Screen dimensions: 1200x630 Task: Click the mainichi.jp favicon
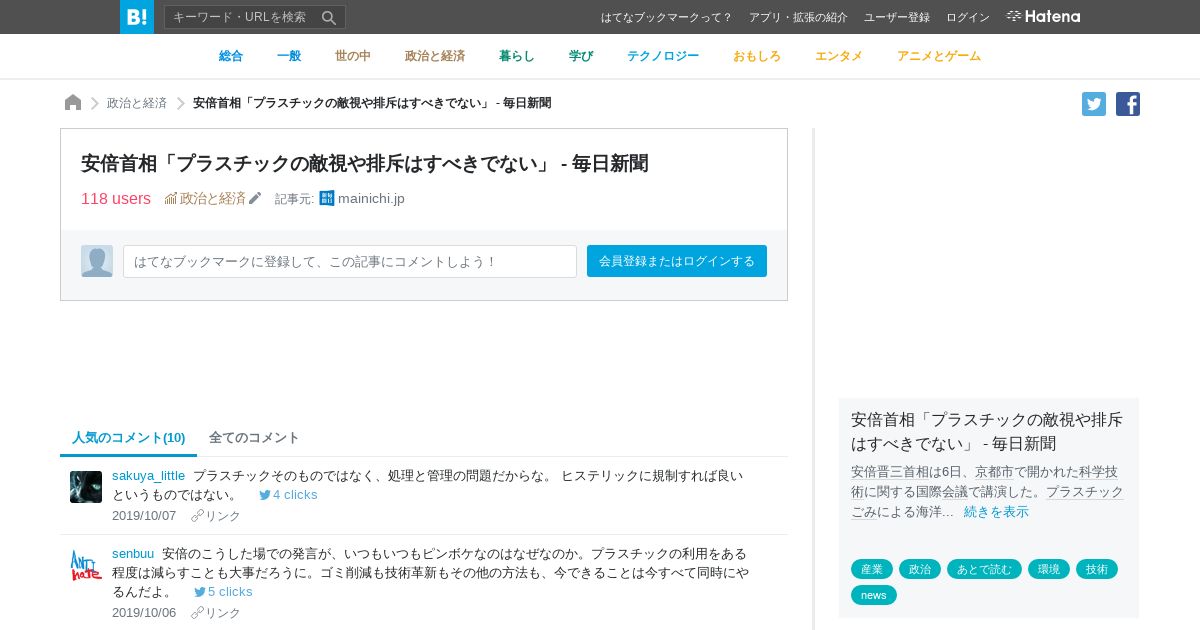click(x=327, y=198)
